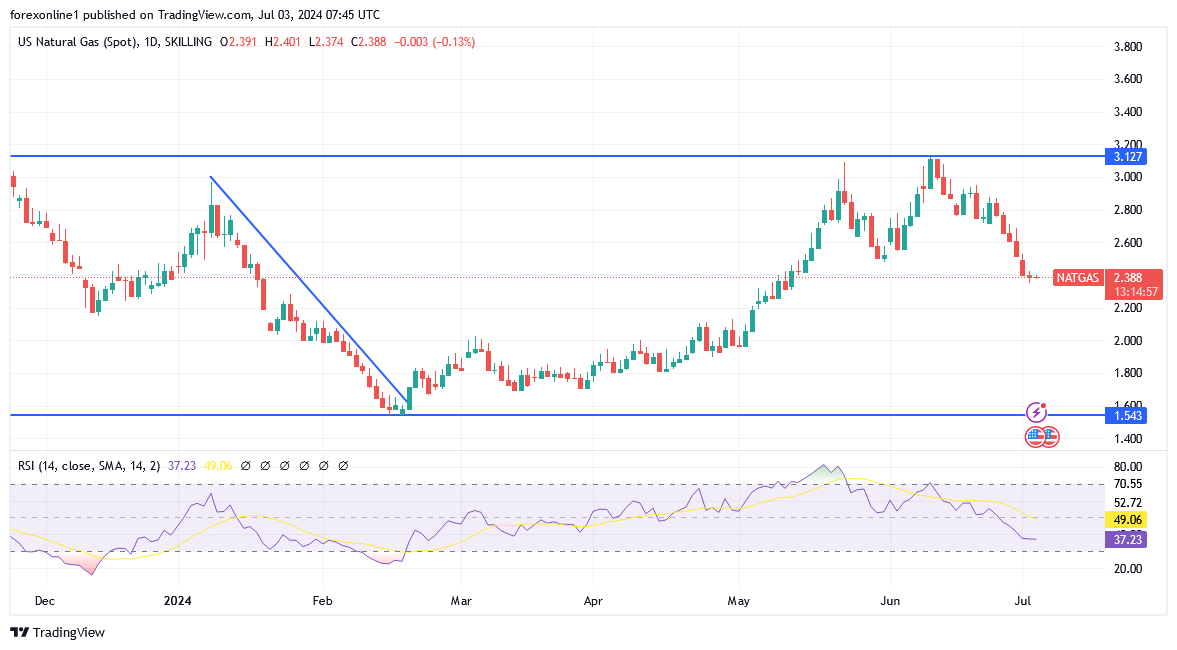Click the 1.800 price scale label

click(x=1128, y=373)
